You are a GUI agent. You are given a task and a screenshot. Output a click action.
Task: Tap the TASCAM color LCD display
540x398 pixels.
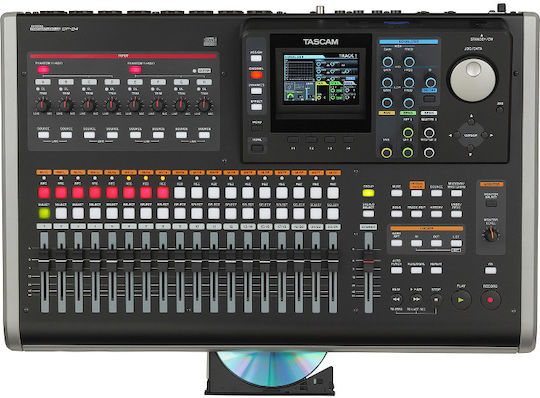[320, 79]
